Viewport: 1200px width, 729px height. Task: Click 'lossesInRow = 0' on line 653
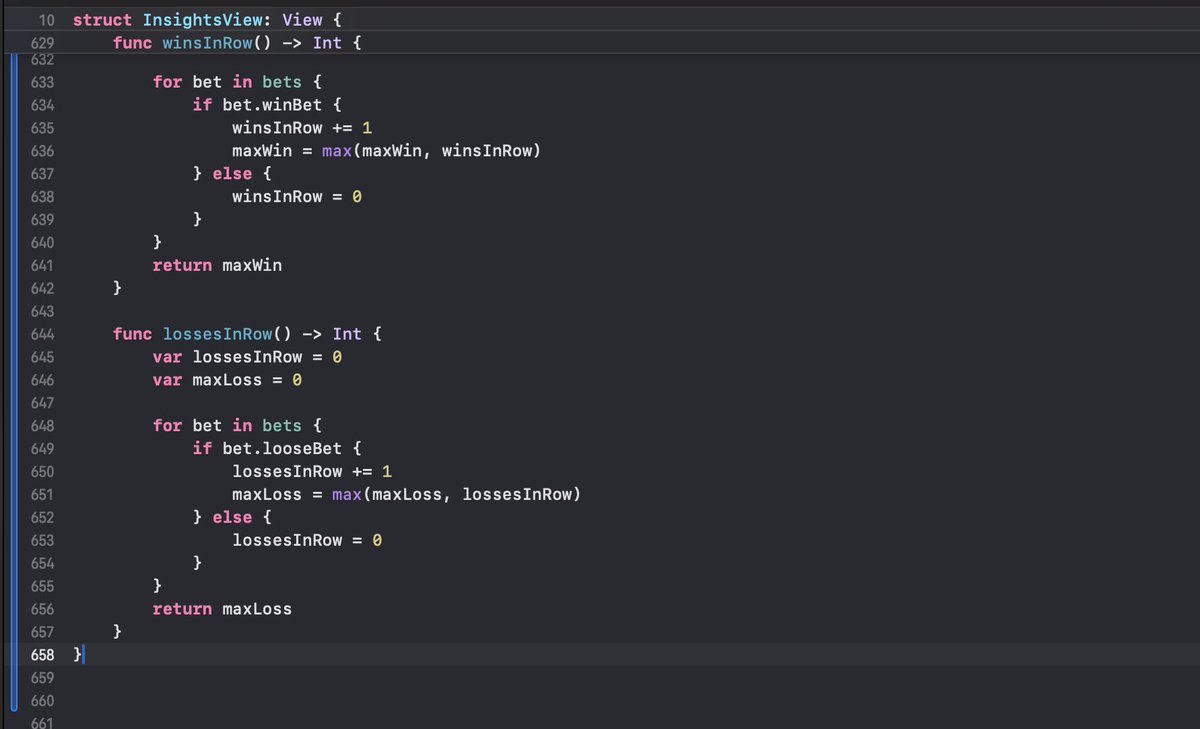(307, 540)
